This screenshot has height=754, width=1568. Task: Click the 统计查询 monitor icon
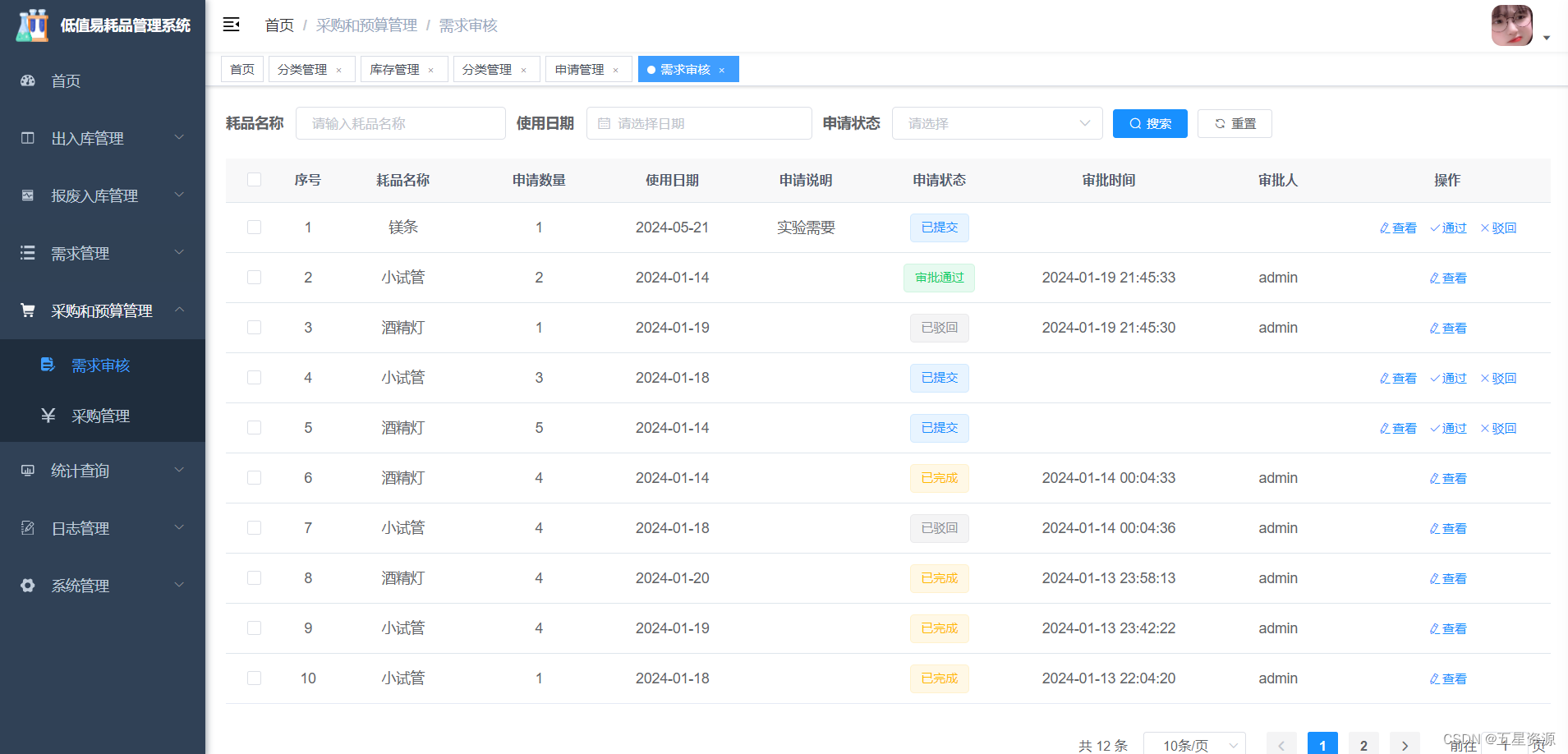click(28, 471)
